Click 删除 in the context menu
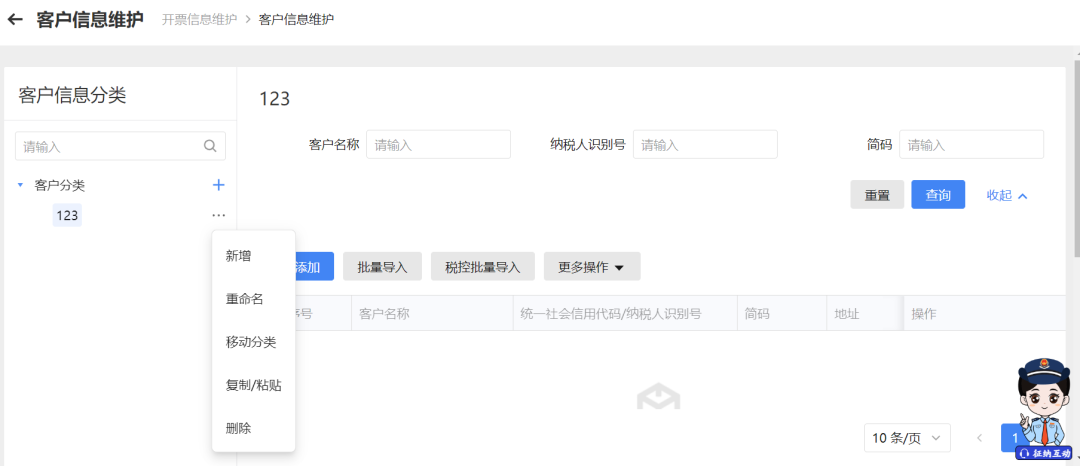Viewport: 1080px width, 466px height. pos(238,428)
